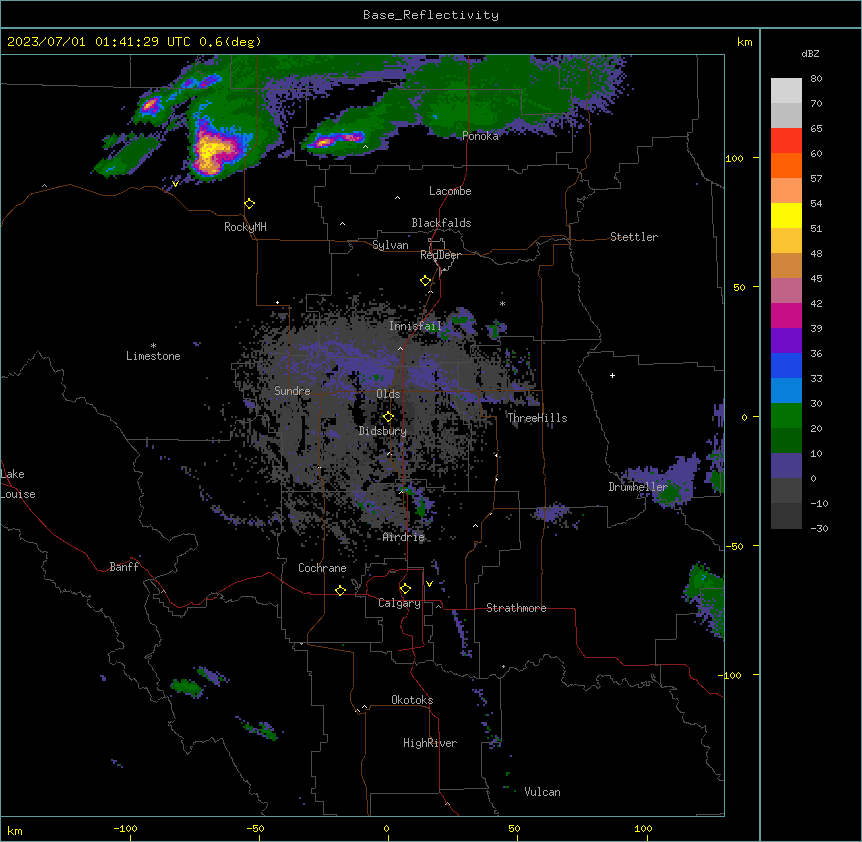Select the -100 tick on the bottom axis
862x842 pixels.
[x=125, y=828]
